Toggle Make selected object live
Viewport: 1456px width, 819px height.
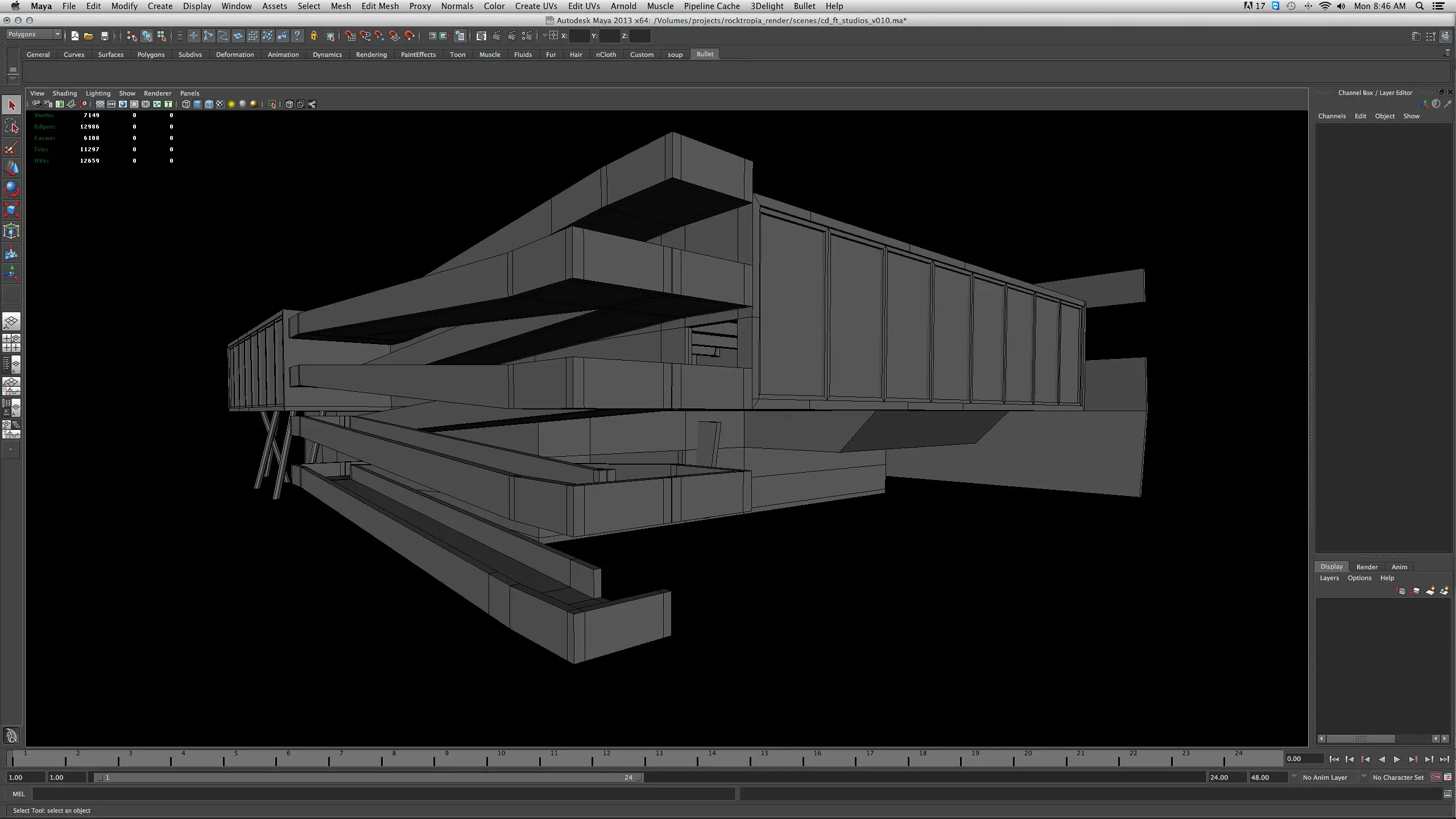click(409, 36)
